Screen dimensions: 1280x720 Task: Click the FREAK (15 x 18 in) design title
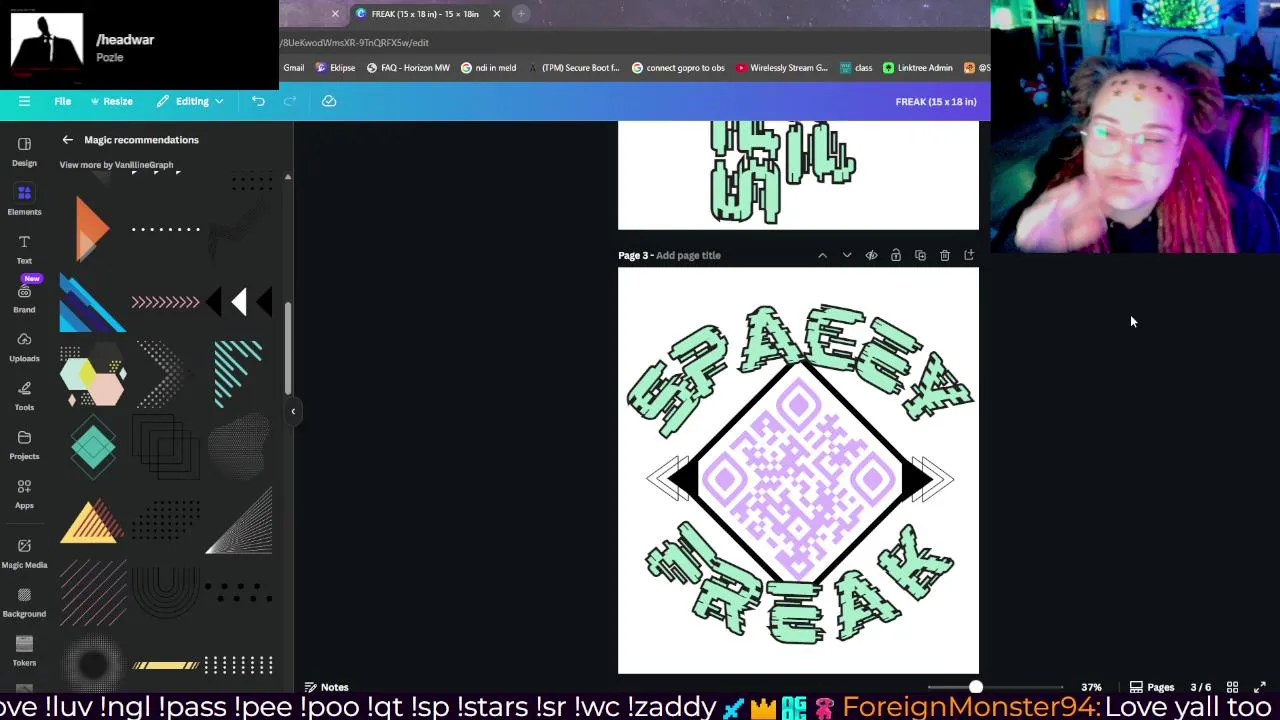(936, 102)
